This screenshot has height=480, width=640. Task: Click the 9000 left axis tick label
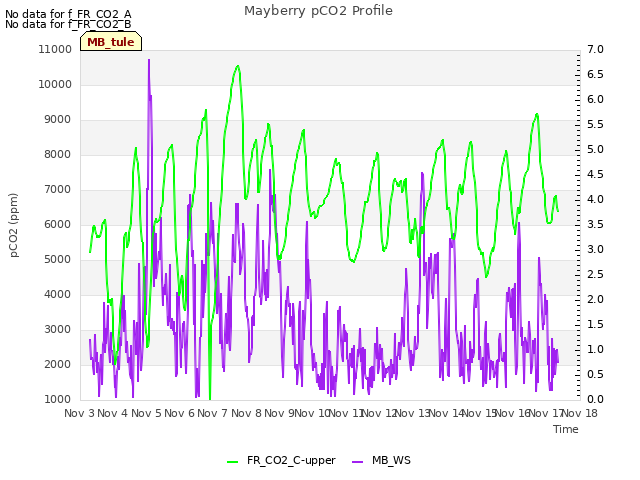tap(58, 120)
